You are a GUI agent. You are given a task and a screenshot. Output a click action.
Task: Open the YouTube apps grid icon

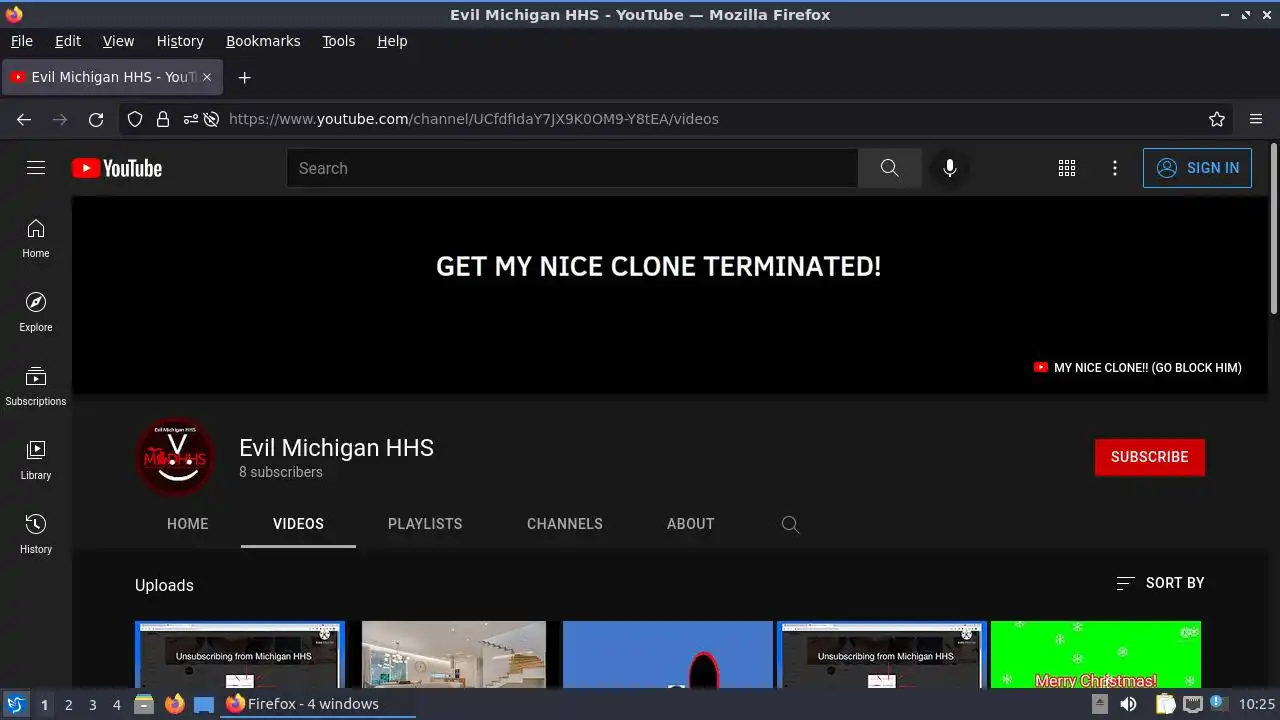[1067, 168]
